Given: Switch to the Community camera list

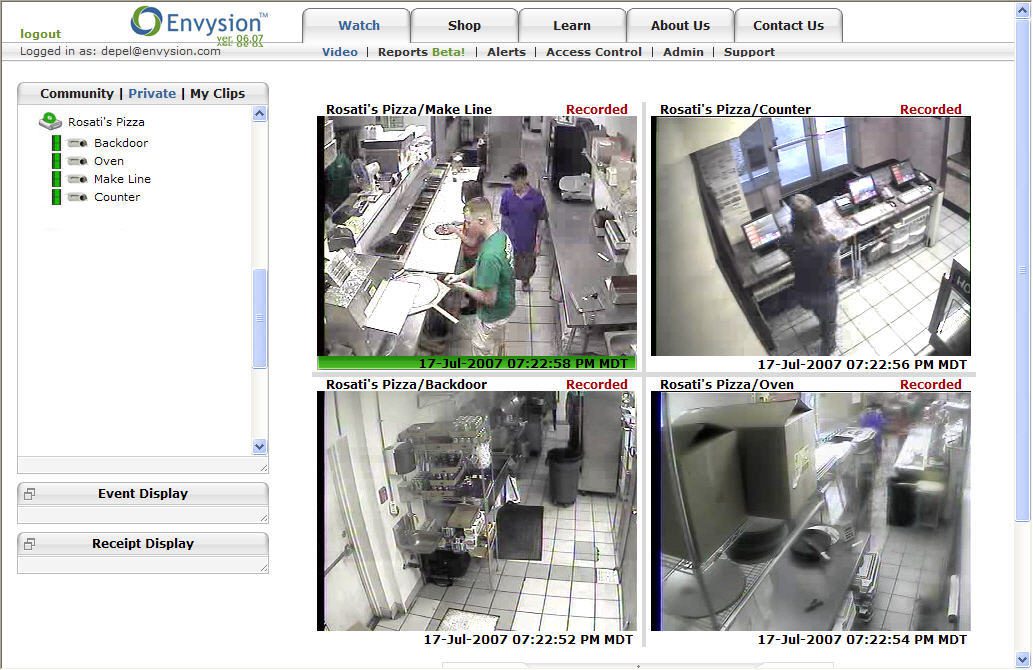Looking at the screenshot, I should point(77,94).
